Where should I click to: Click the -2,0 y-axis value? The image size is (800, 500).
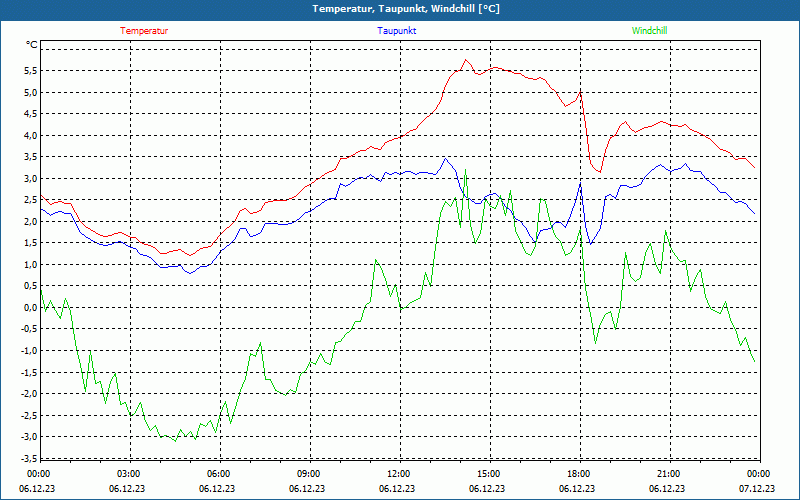pyautogui.click(x=29, y=393)
